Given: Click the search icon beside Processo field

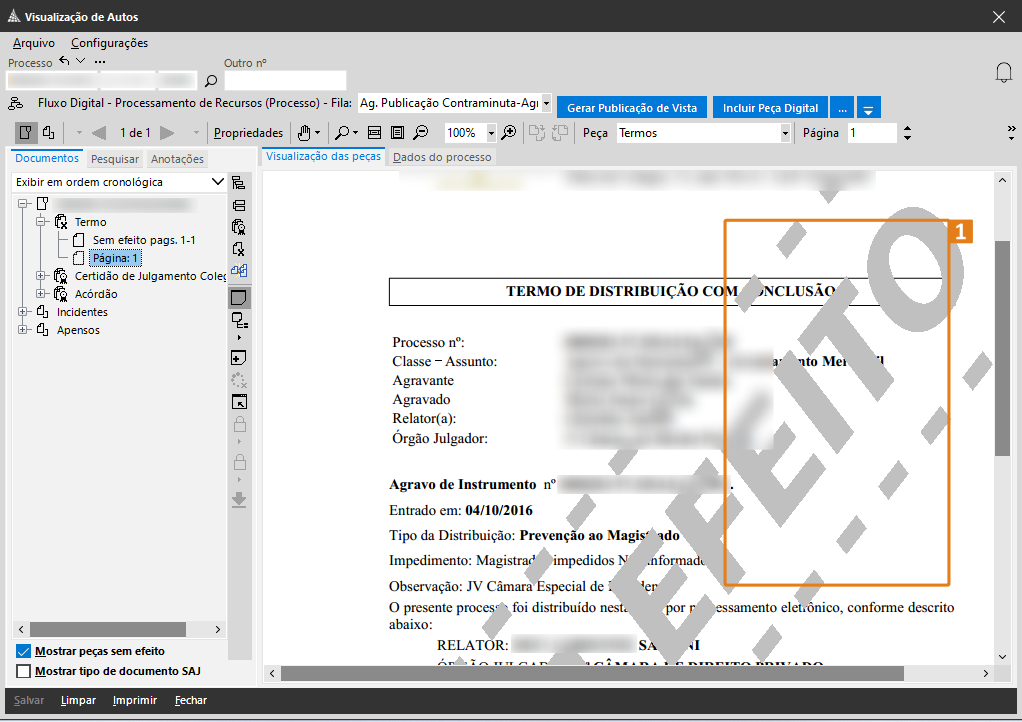Looking at the screenshot, I should tap(211, 81).
